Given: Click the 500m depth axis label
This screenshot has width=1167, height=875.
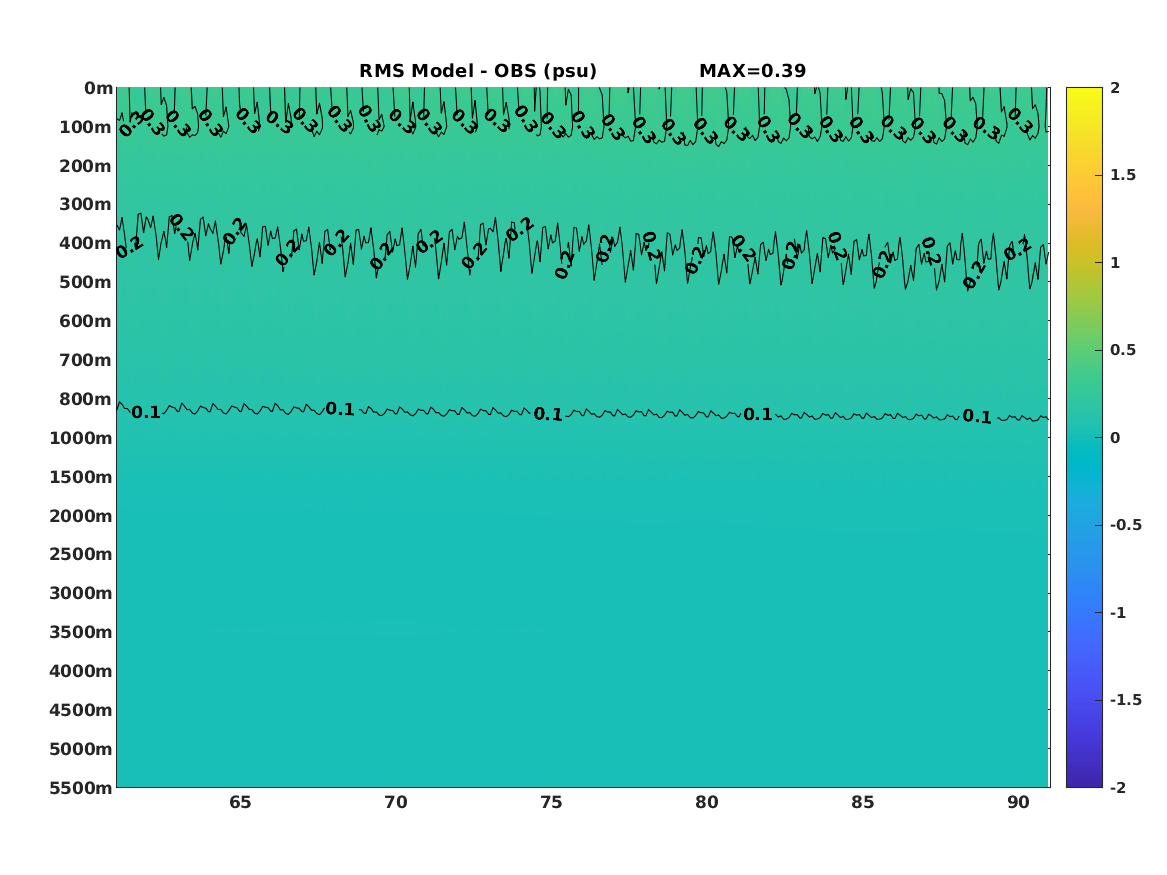Looking at the screenshot, I should 86,283.
